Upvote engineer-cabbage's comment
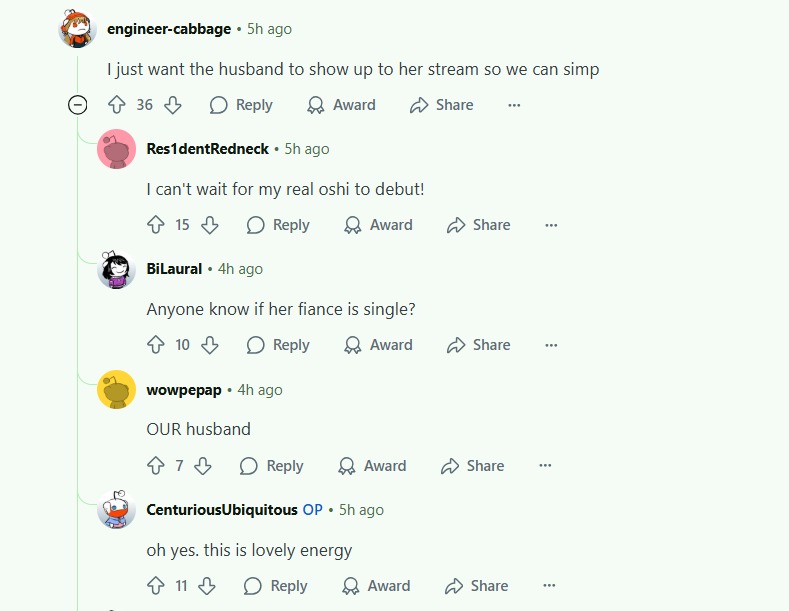The width and height of the screenshot is (789, 611). (x=117, y=105)
